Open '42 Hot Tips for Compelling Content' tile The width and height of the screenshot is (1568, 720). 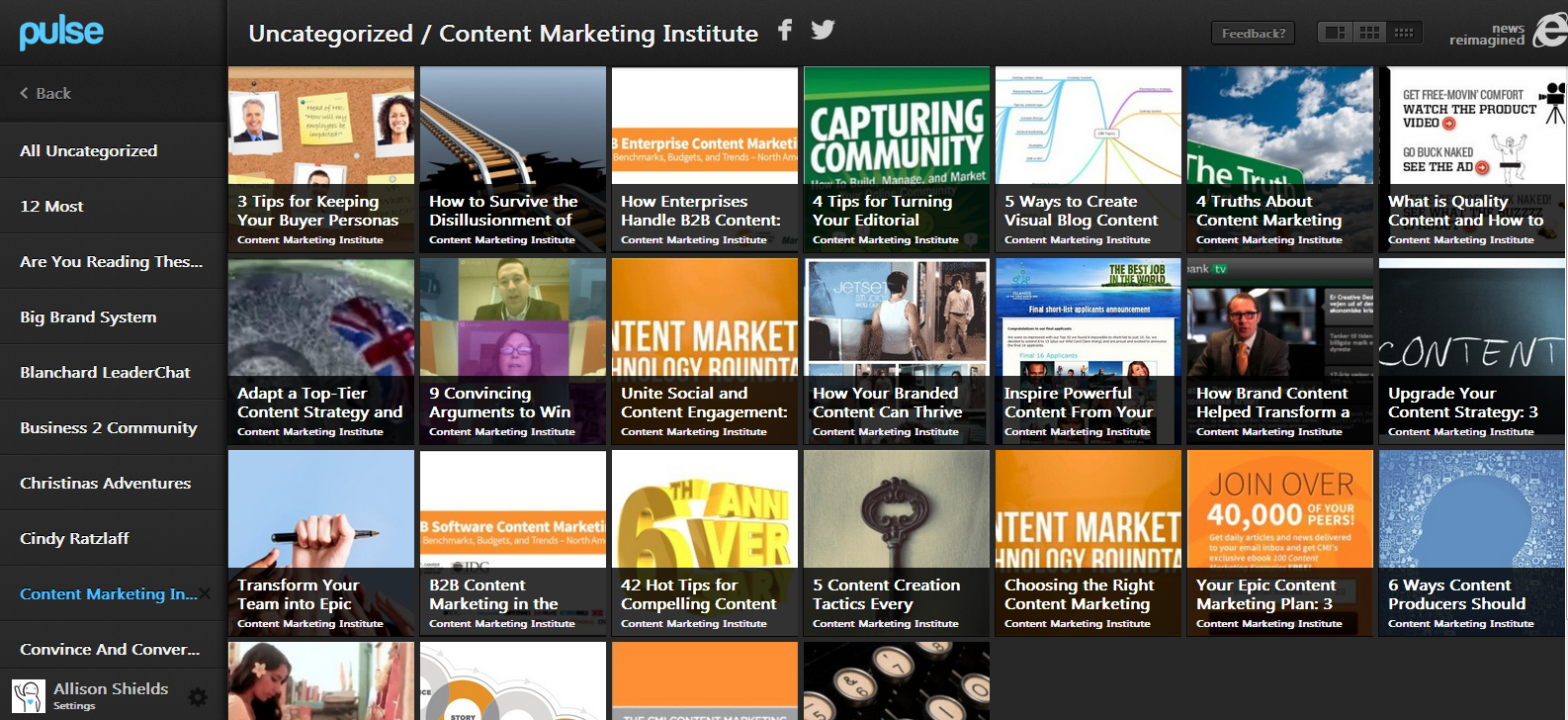point(704,543)
